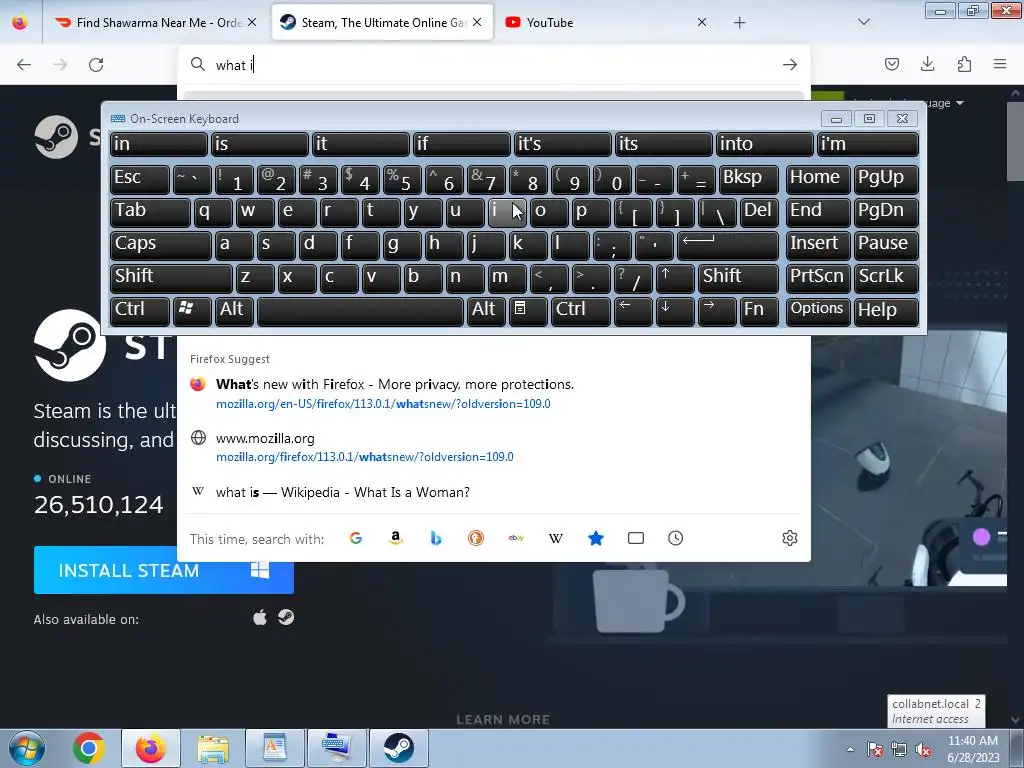Image resolution: width=1024 pixels, height=768 pixels.
Task: Select Wikipedia What Is a Woman suggestion
Action: (x=494, y=492)
